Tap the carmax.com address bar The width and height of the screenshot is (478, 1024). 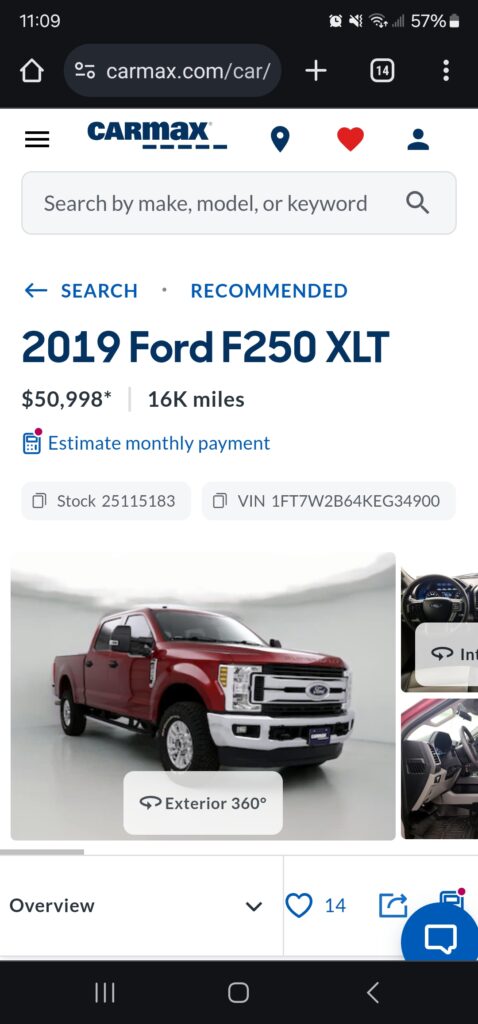173,71
